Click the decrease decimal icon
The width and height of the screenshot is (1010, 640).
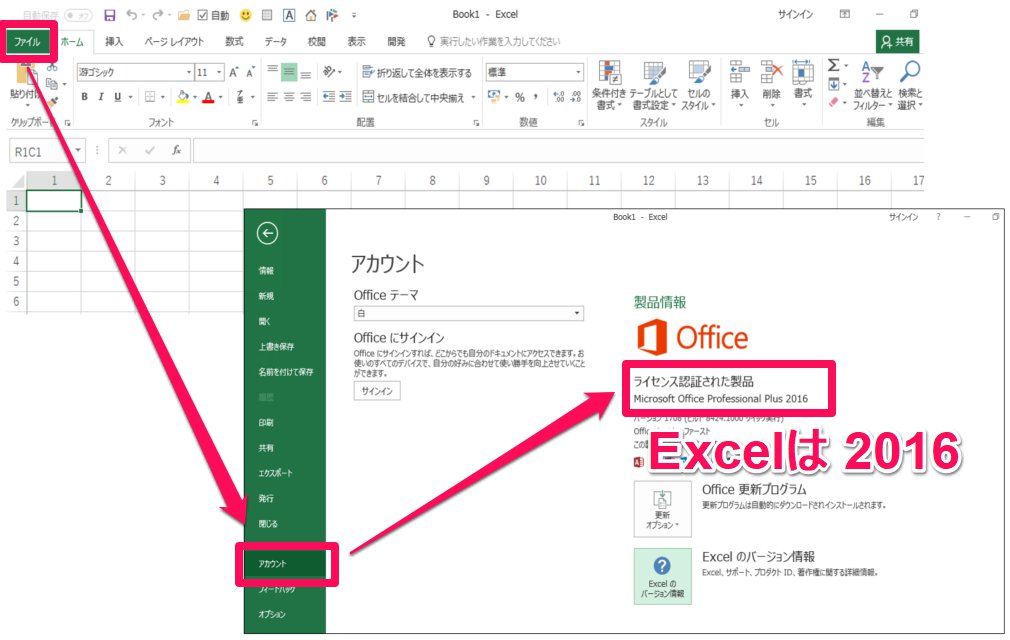click(575, 97)
